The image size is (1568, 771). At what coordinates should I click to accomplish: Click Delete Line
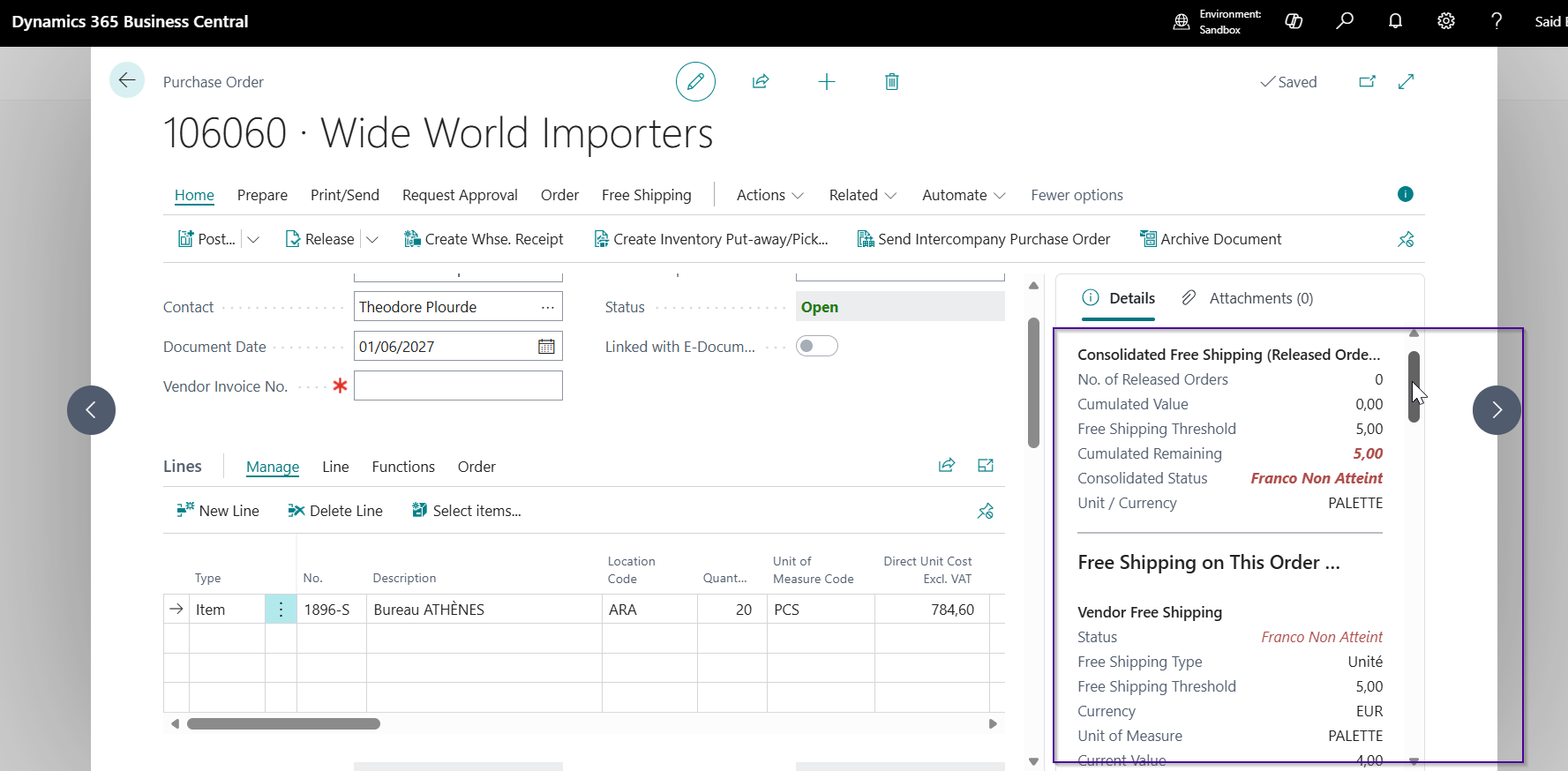(x=335, y=511)
